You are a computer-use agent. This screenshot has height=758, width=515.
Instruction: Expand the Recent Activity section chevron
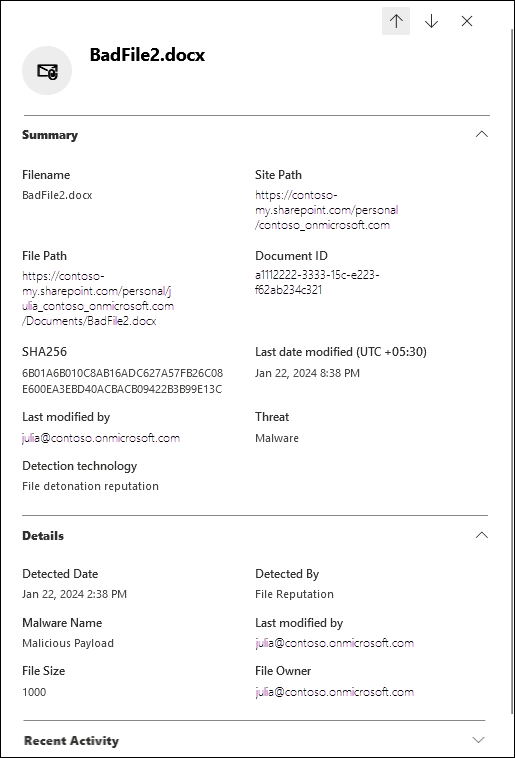pos(478,740)
